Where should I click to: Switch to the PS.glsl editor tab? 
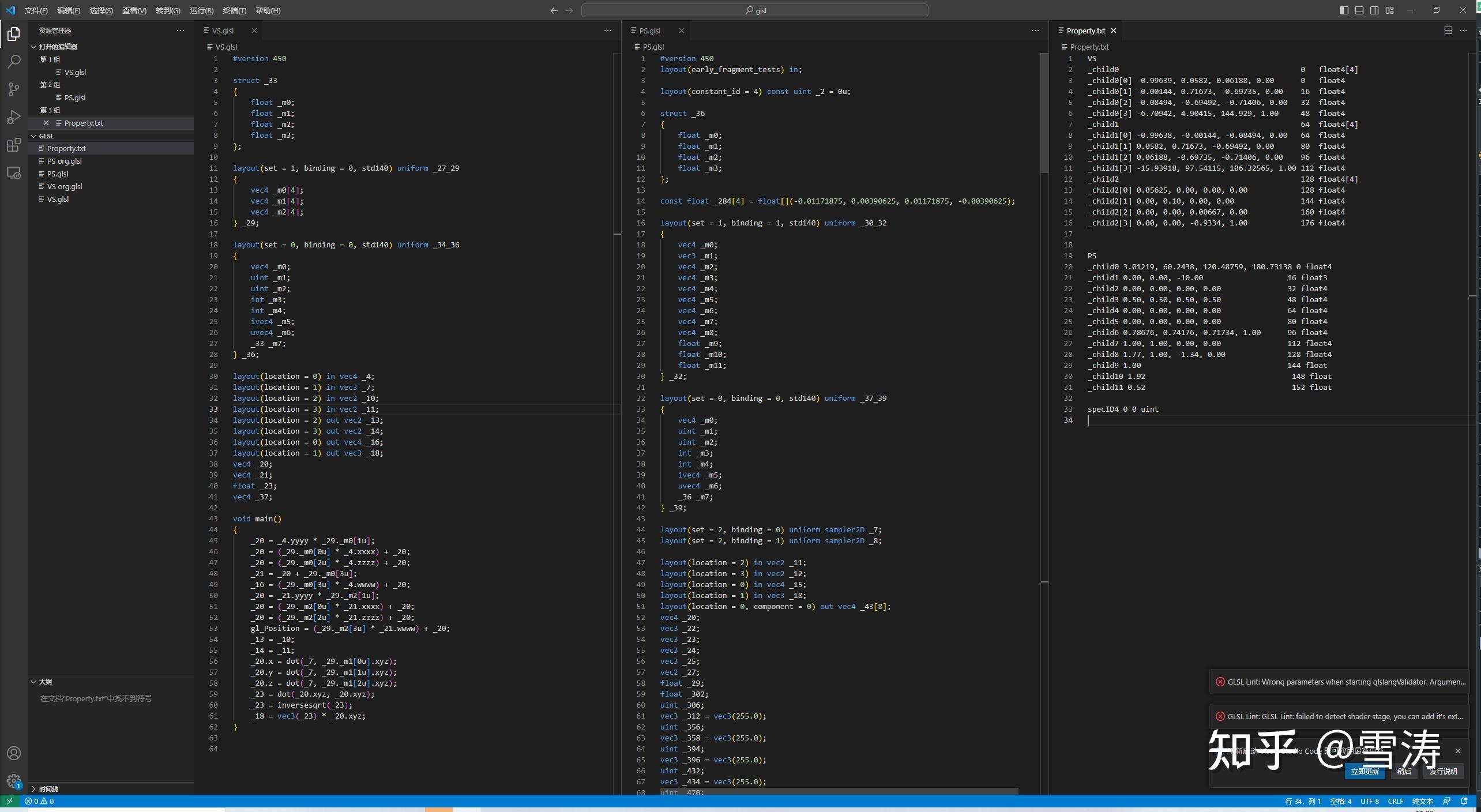tap(650, 31)
